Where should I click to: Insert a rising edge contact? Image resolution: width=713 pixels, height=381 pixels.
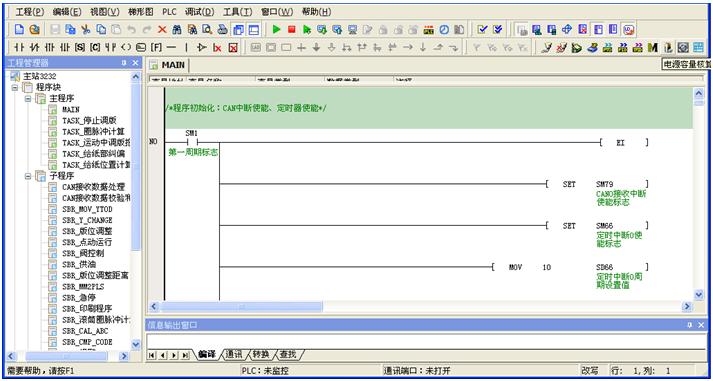[50, 47]
